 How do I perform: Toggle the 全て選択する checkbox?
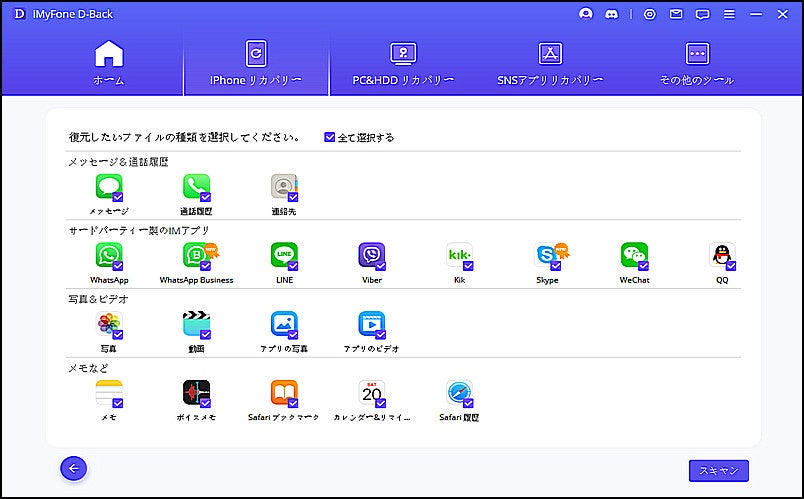point(329,137)
